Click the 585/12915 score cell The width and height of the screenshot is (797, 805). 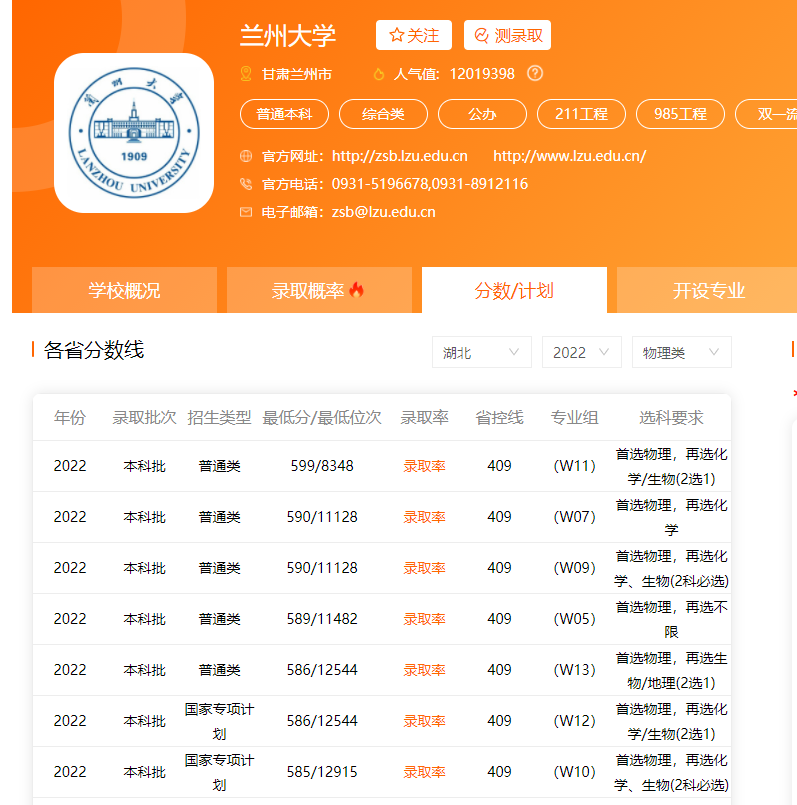[322, 772]
